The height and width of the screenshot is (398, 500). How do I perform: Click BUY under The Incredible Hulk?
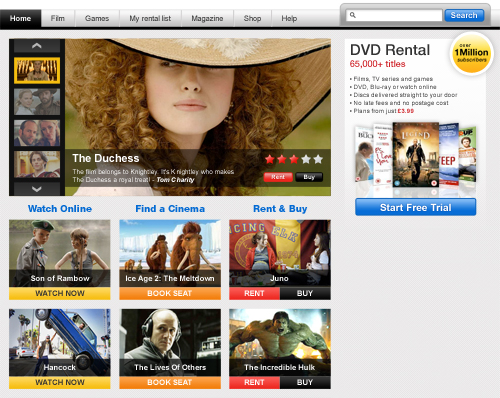click(x=305, y=382)
